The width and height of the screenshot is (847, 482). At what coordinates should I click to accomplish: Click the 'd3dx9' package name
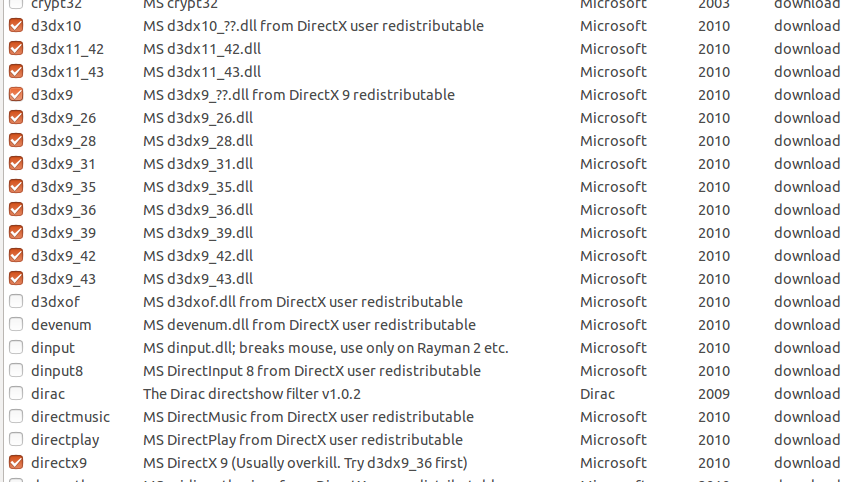pos(52,95)
